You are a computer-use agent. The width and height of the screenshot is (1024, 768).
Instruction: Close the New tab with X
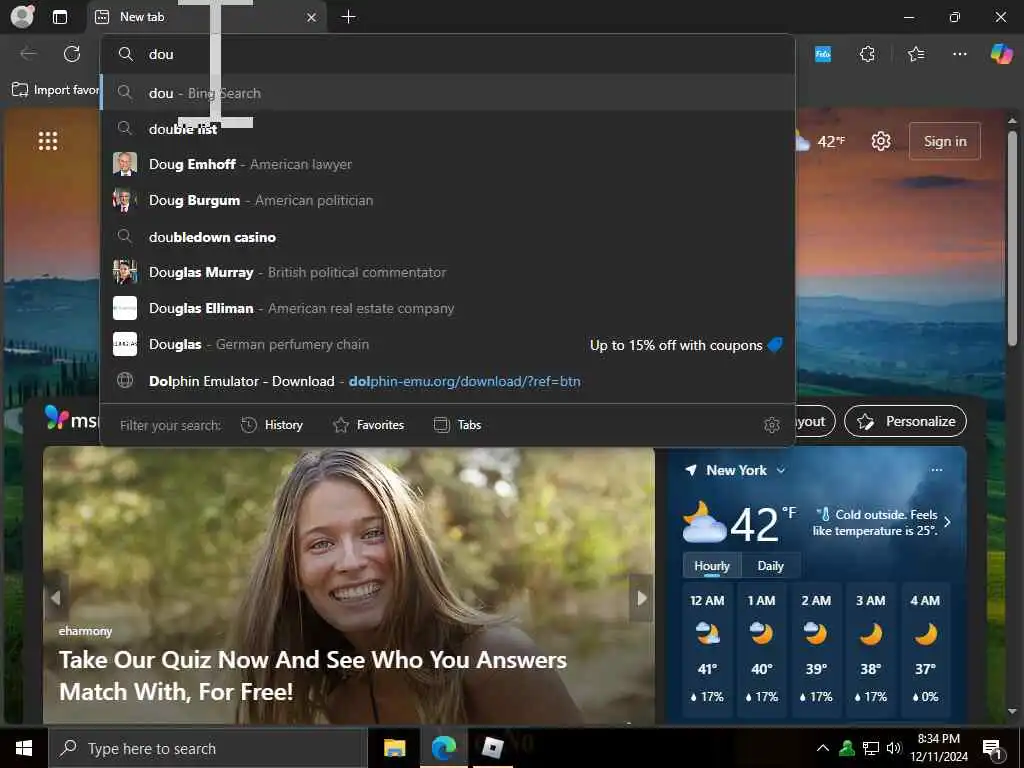click(x=312, y=18)
